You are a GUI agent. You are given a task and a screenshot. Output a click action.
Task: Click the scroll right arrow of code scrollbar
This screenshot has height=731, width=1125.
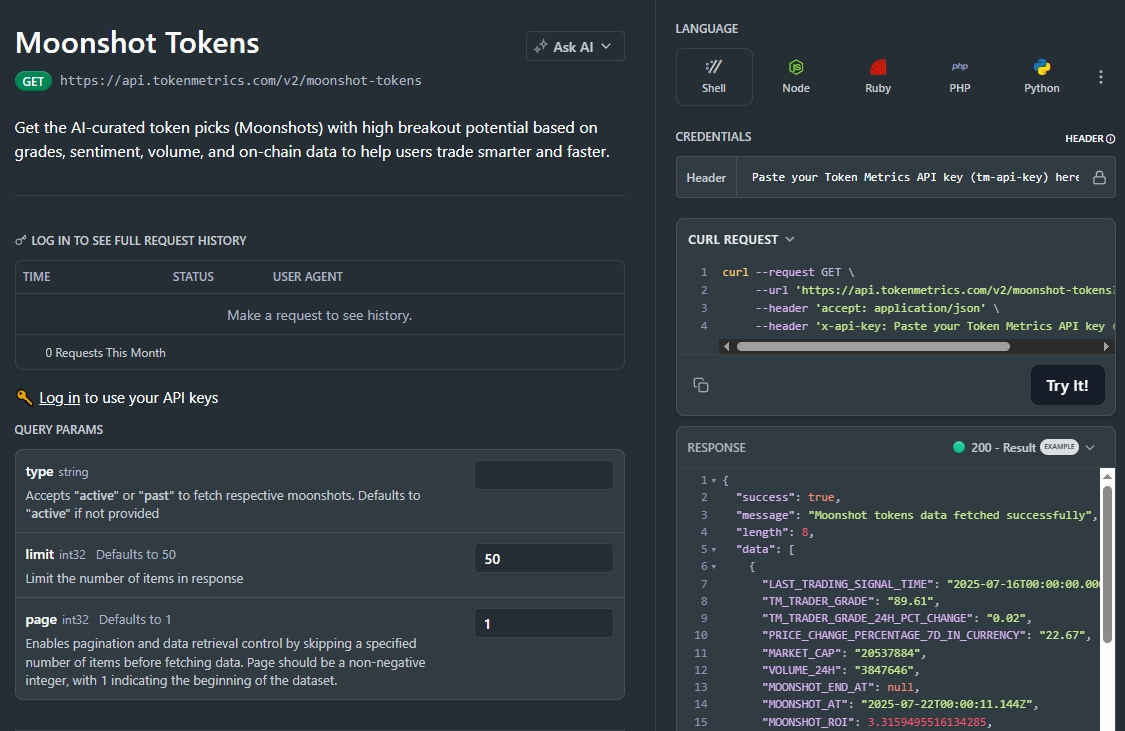click(x=1106, y=346)
